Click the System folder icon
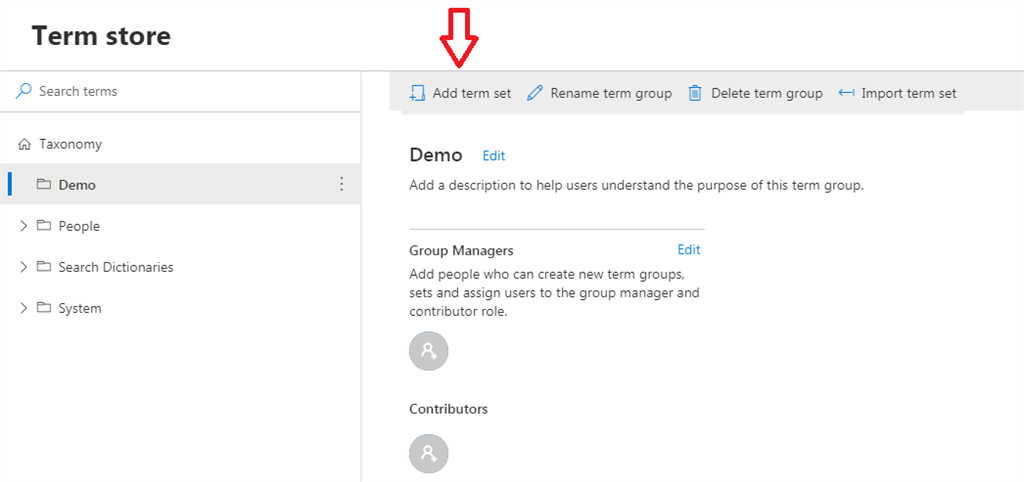 [44, 308]
